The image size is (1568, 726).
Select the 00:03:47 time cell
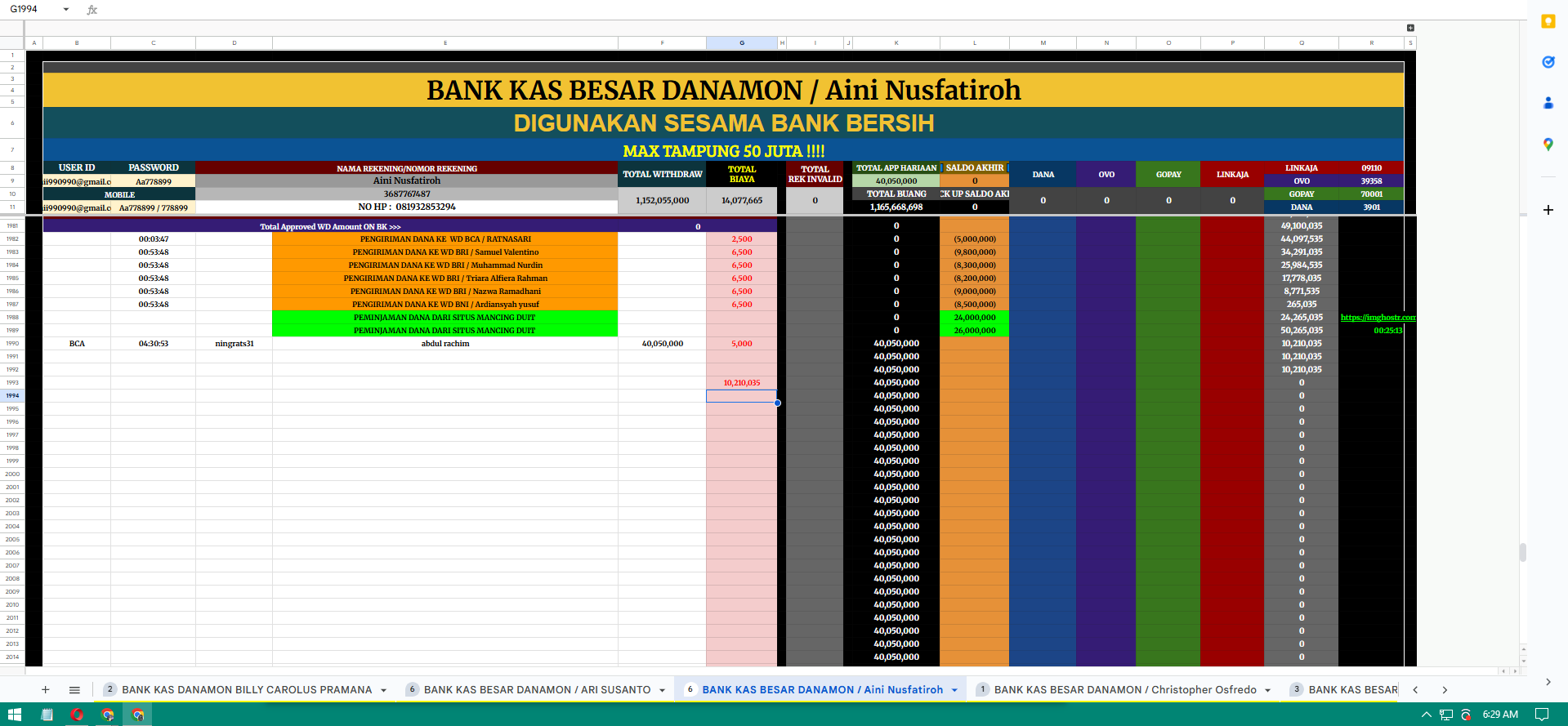tap(154, 239)
